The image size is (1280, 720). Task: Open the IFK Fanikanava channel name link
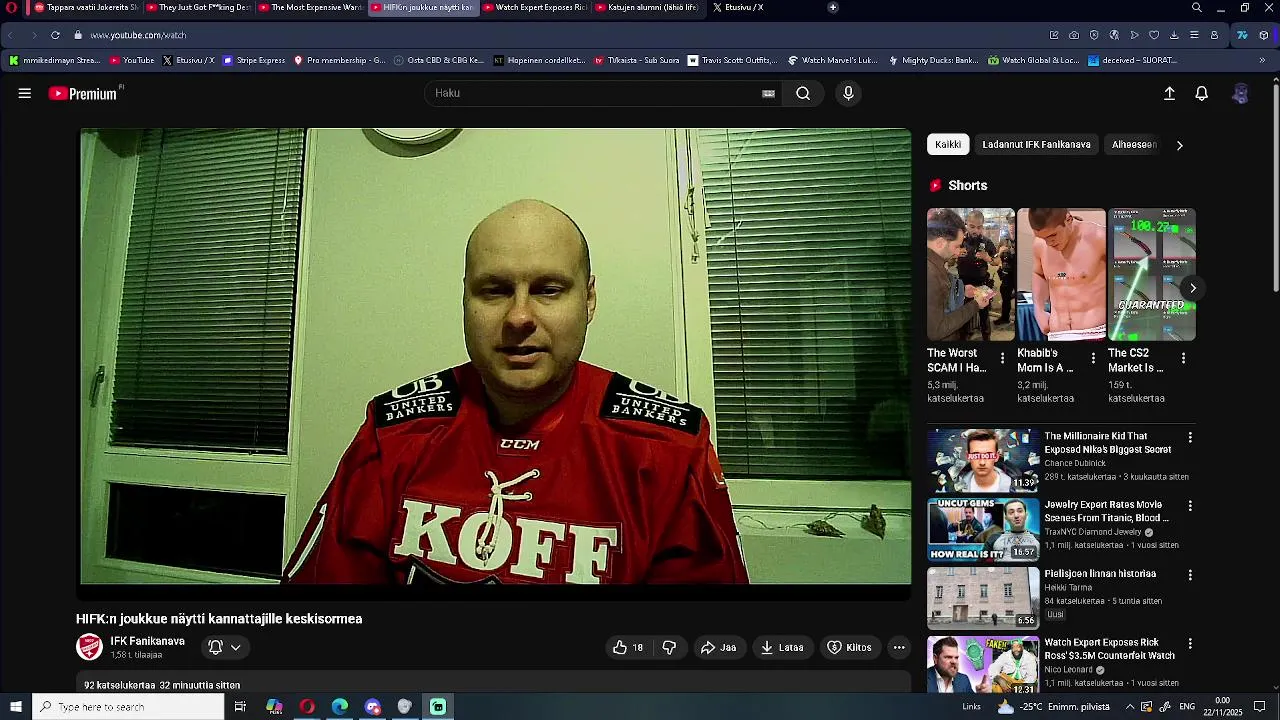[147, 641]
